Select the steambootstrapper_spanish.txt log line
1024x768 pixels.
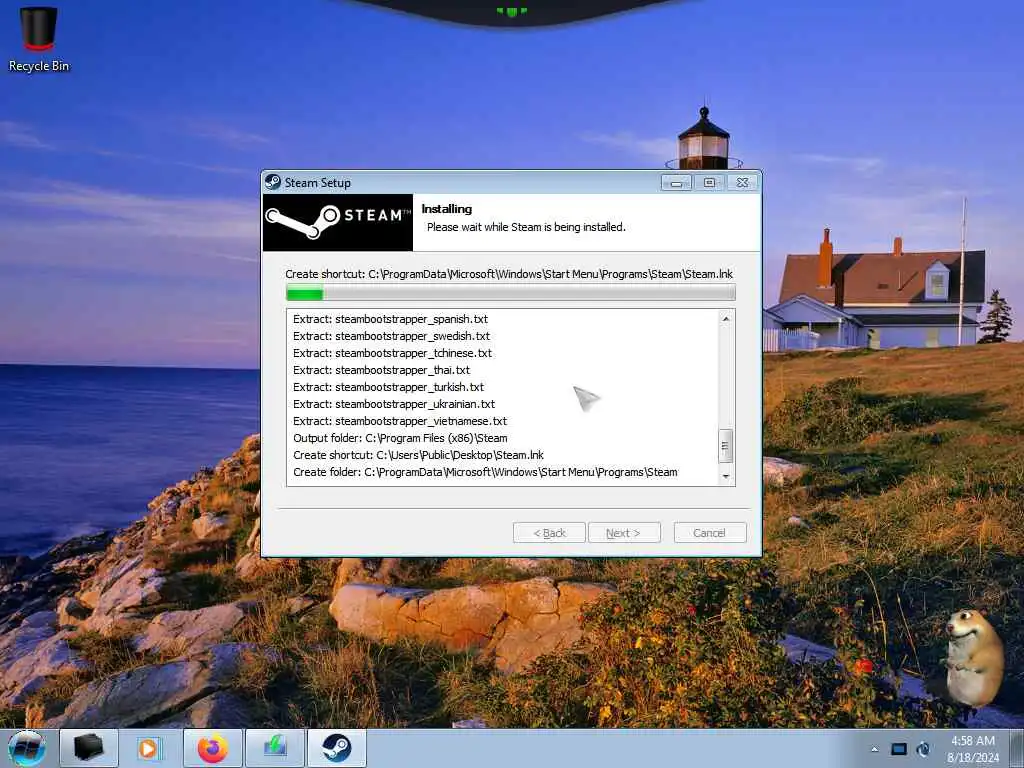pyautogui.click(x=391, y=319)
